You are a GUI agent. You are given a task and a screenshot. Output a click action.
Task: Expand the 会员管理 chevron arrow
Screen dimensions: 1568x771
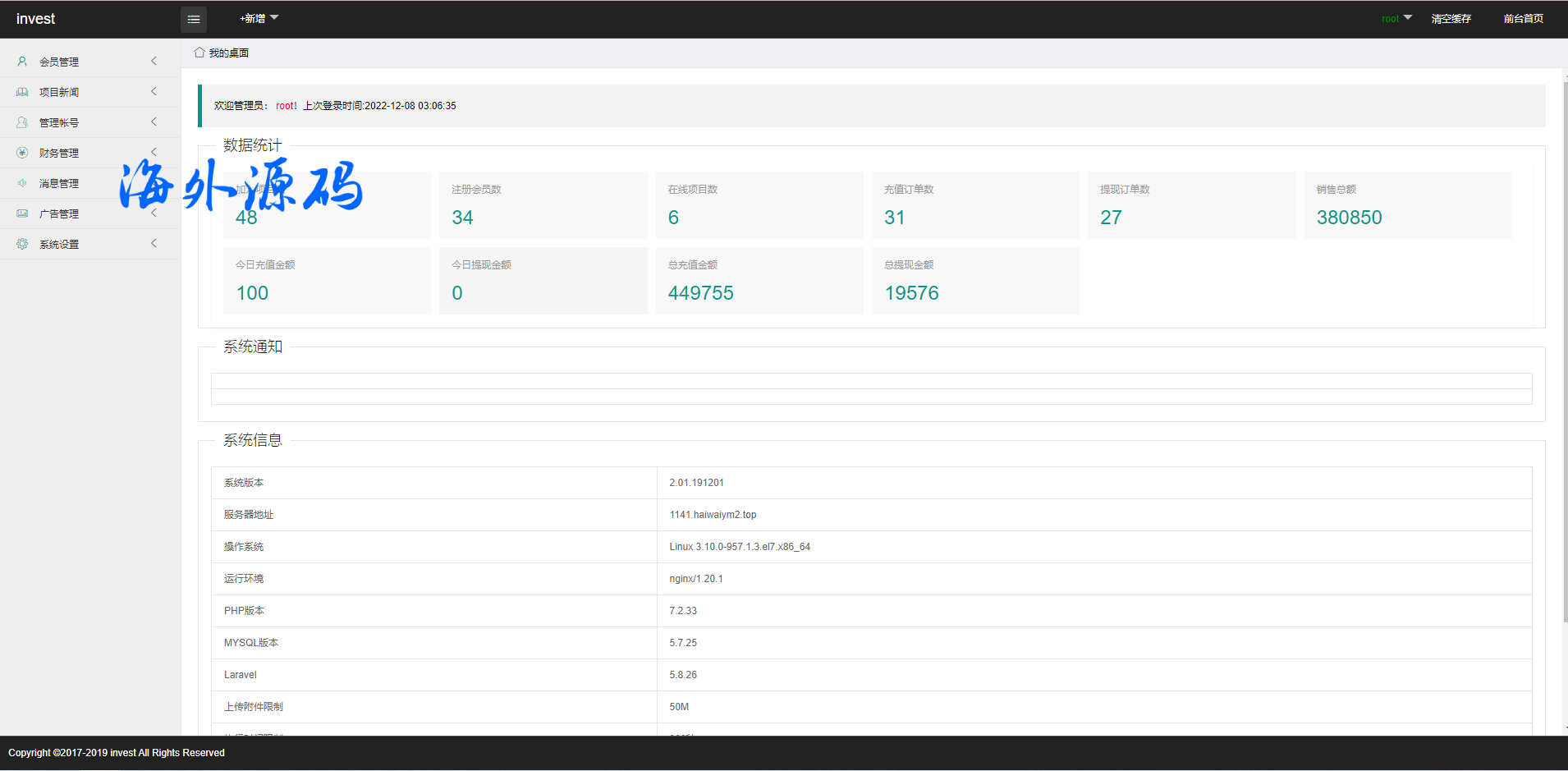tap(154, 61)
